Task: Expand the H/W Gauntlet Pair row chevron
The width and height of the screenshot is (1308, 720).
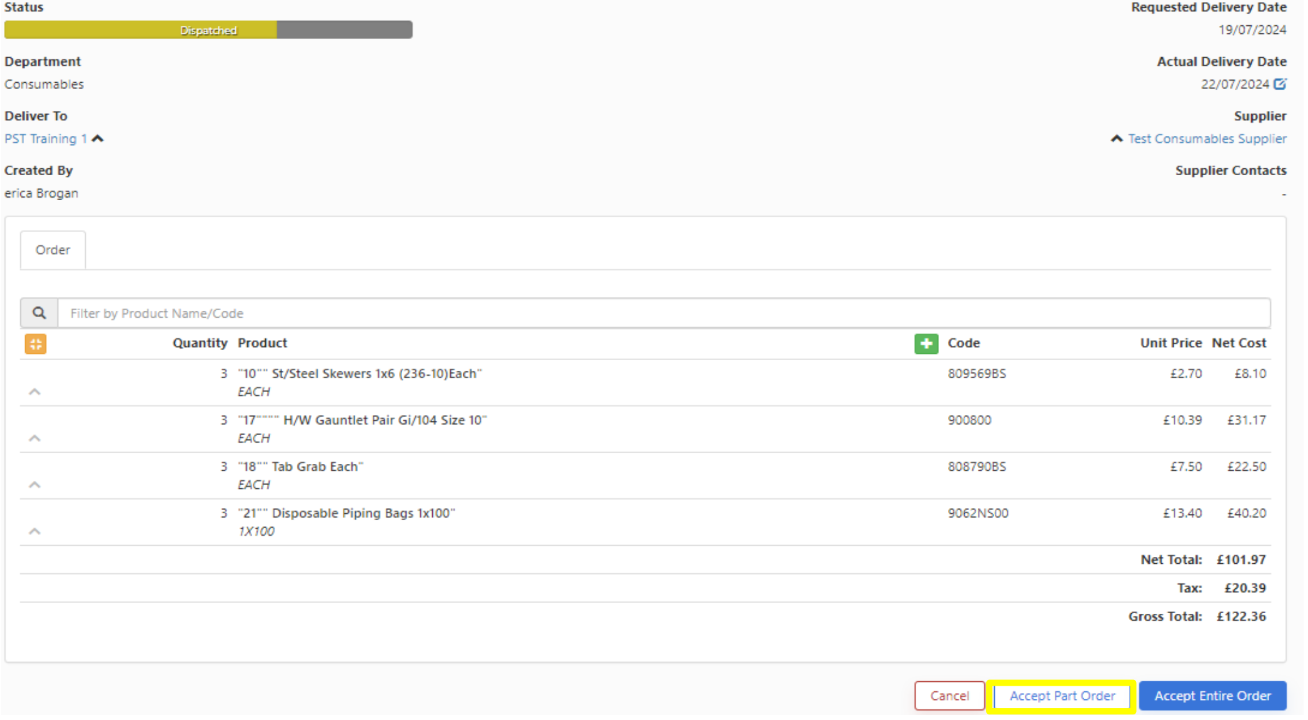Action: pos(35,438)
